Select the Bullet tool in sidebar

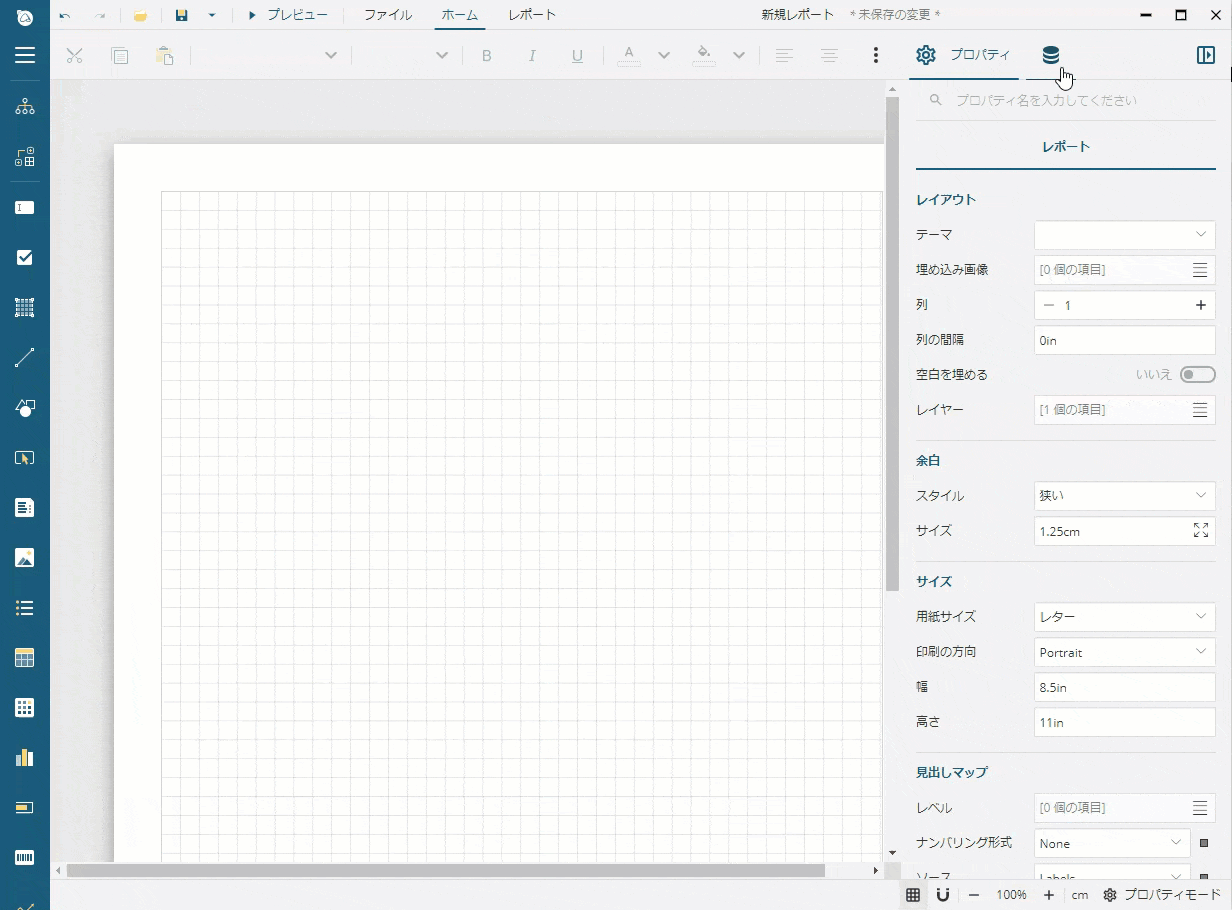[25, 807]
